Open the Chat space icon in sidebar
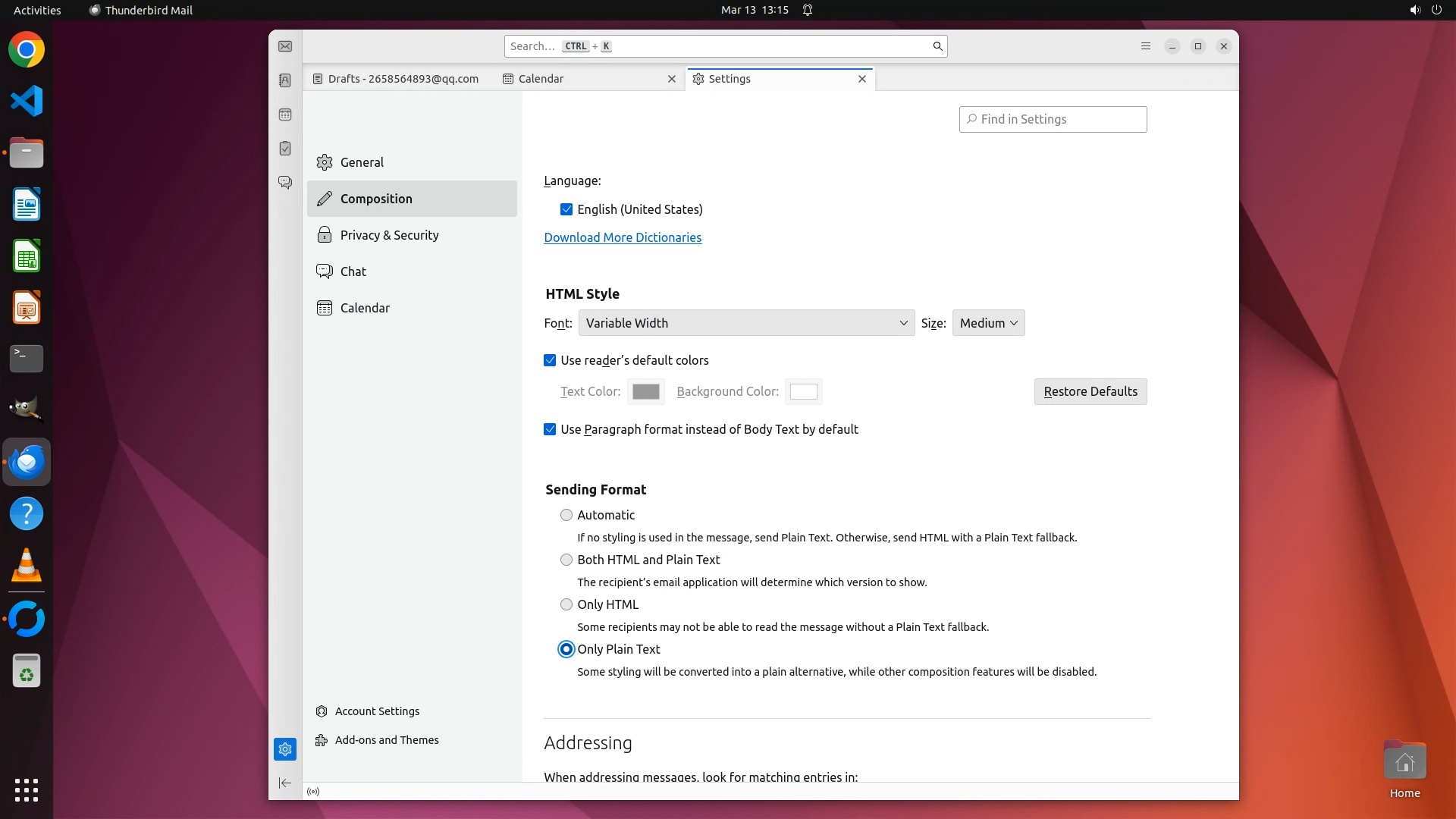This screenshot has width=1456, height=819. click(285, 183)
